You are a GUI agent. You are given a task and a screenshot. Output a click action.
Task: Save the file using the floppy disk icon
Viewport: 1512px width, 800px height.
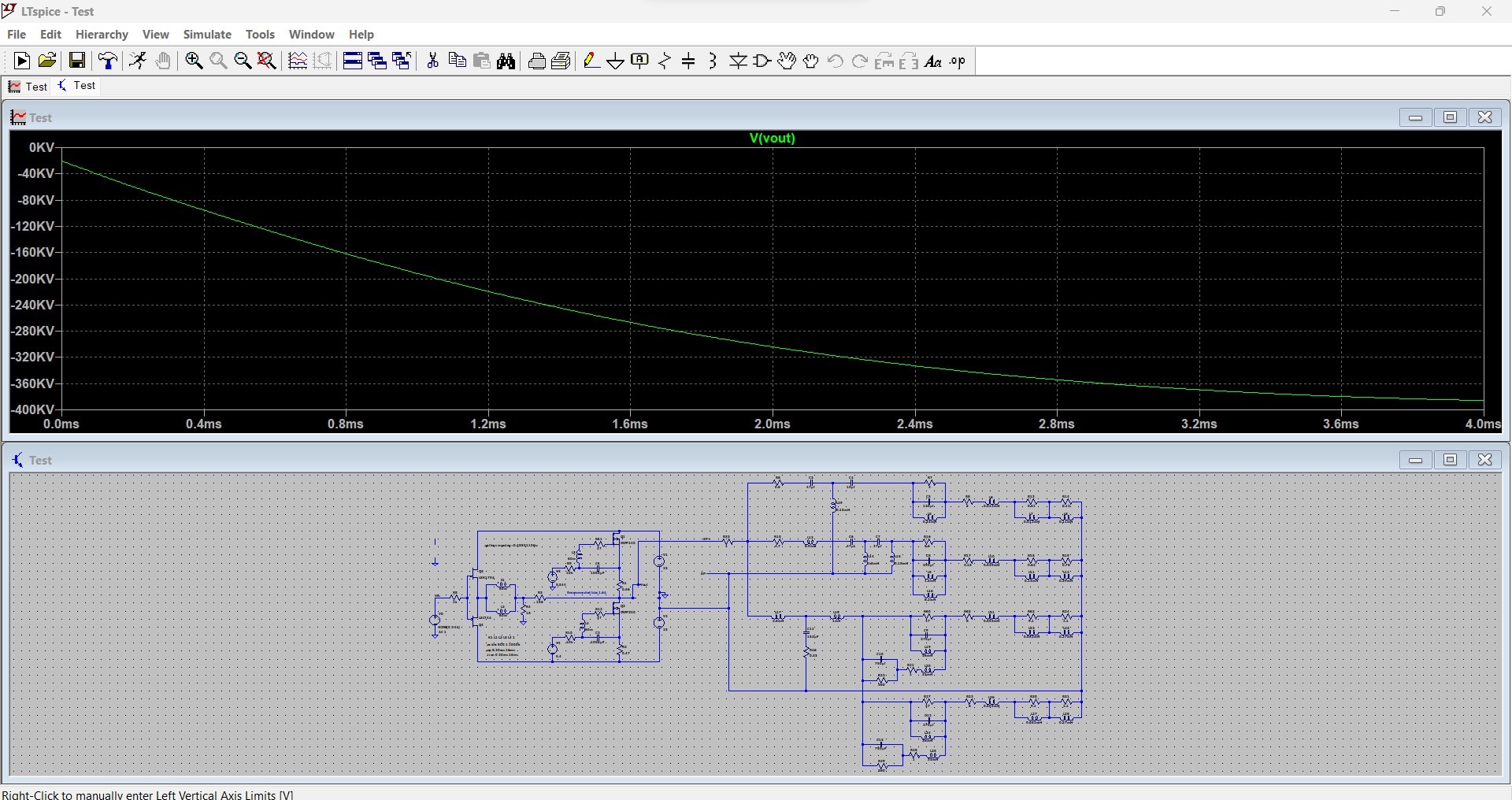77,61
